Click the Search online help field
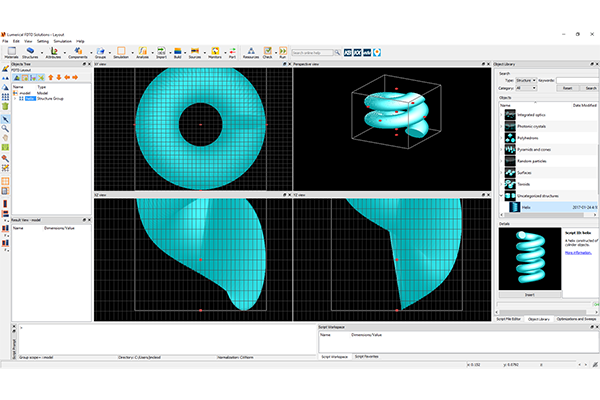Screen dimensions: 600x400 313,52
